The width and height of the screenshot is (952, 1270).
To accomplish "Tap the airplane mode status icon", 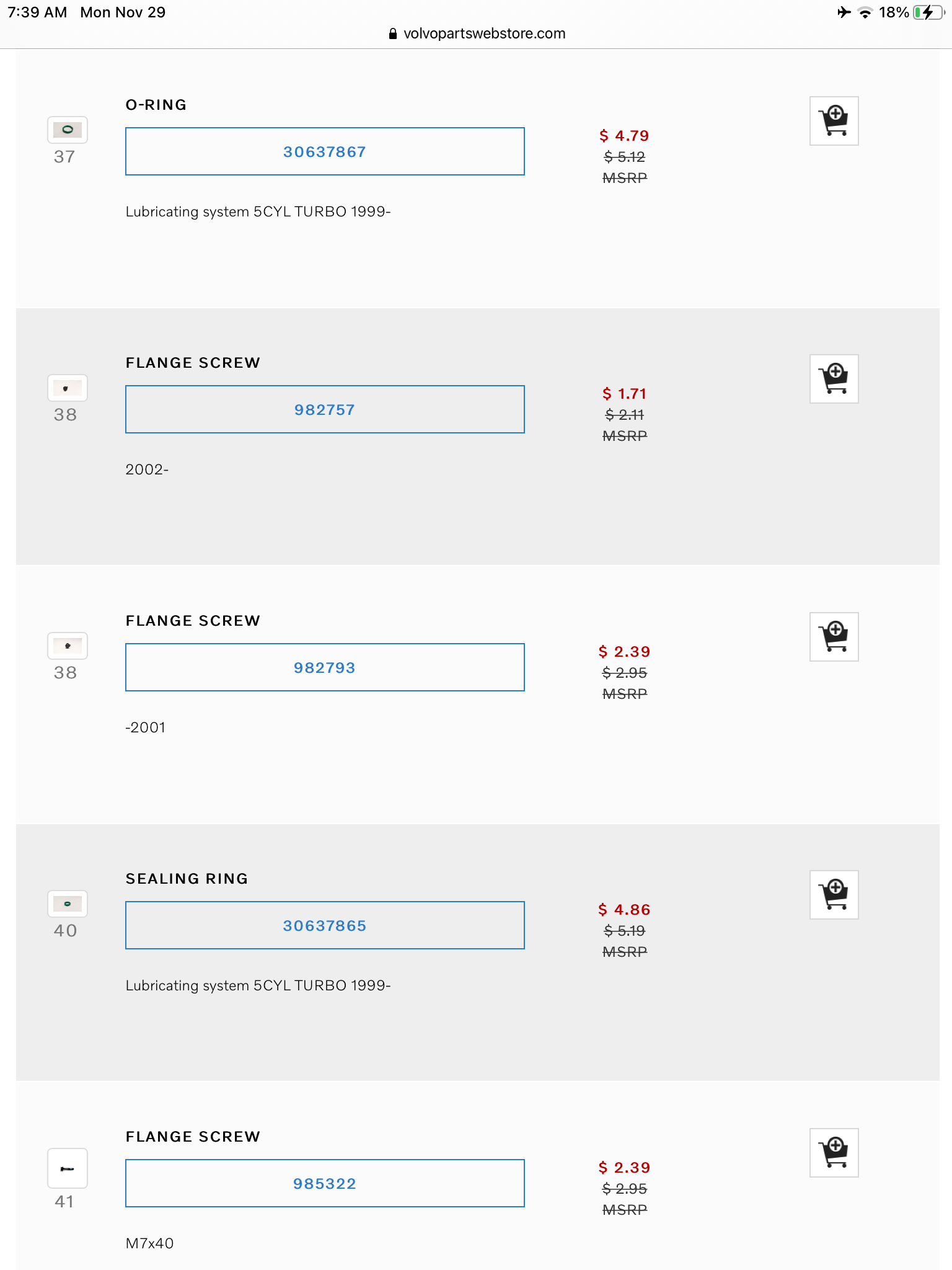I will pos(844,12).
